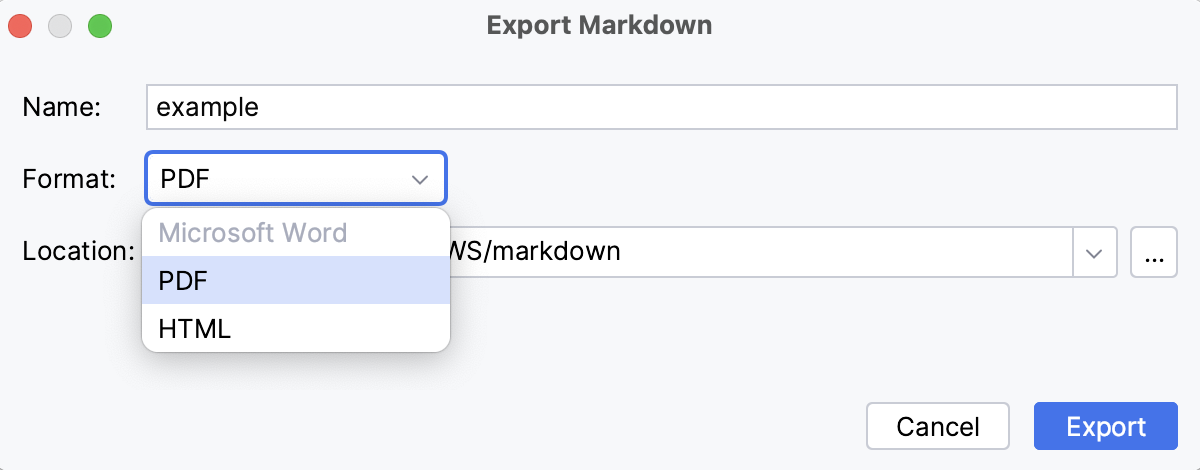
Task: Pick HTML in the format list
Action: pos(194,328)
